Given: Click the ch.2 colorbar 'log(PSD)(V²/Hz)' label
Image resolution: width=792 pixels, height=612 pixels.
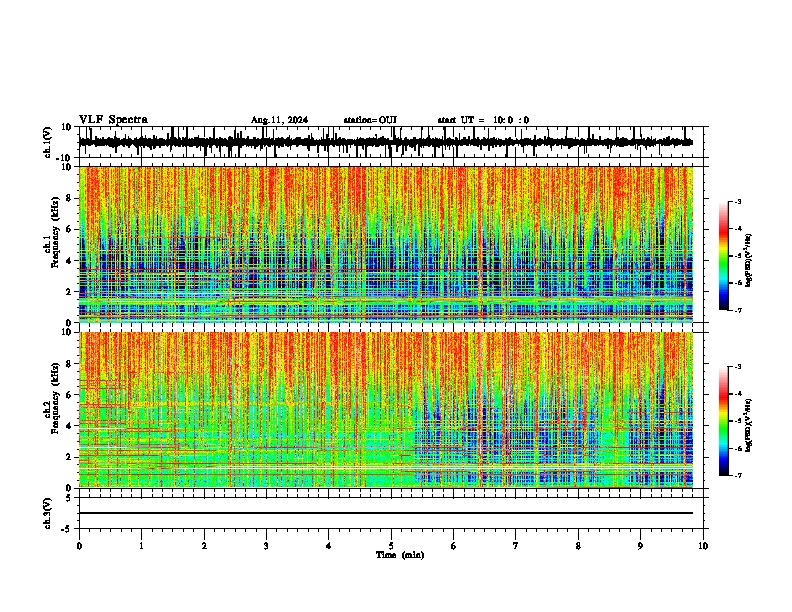Looking at the screenshot, I should (x=749, y=426).
